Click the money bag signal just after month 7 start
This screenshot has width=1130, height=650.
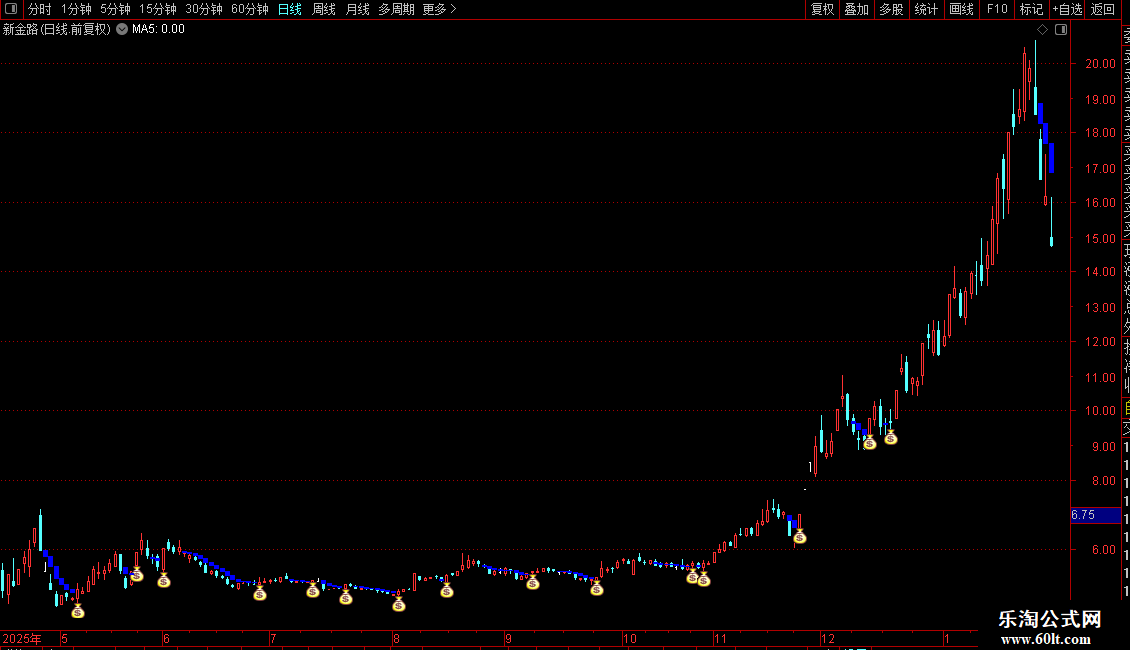pos(312,590)
